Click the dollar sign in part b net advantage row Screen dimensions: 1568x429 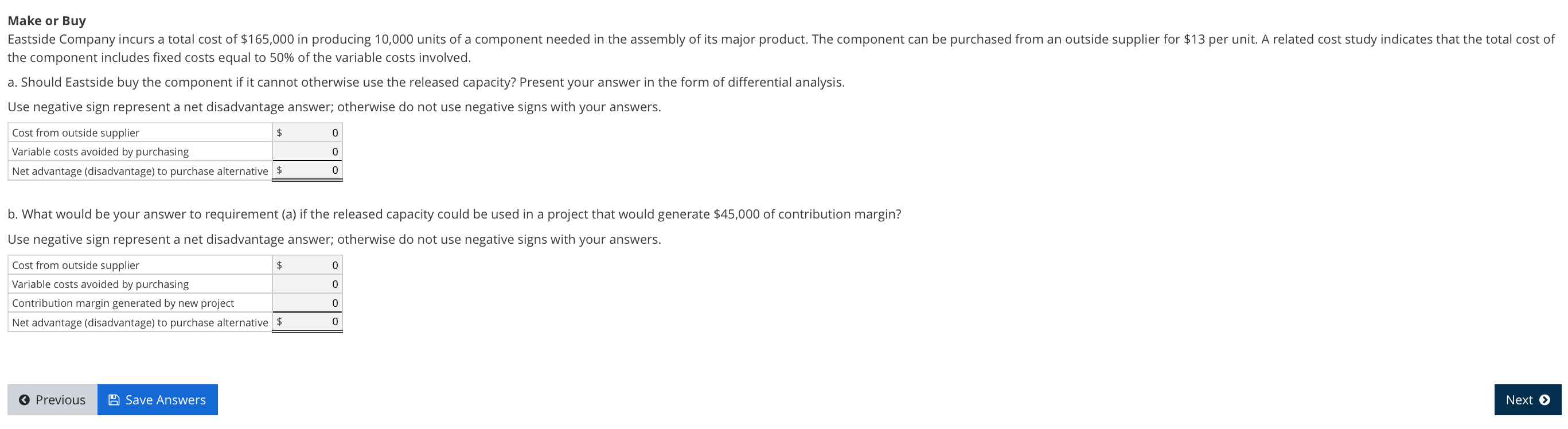point(279,322)
